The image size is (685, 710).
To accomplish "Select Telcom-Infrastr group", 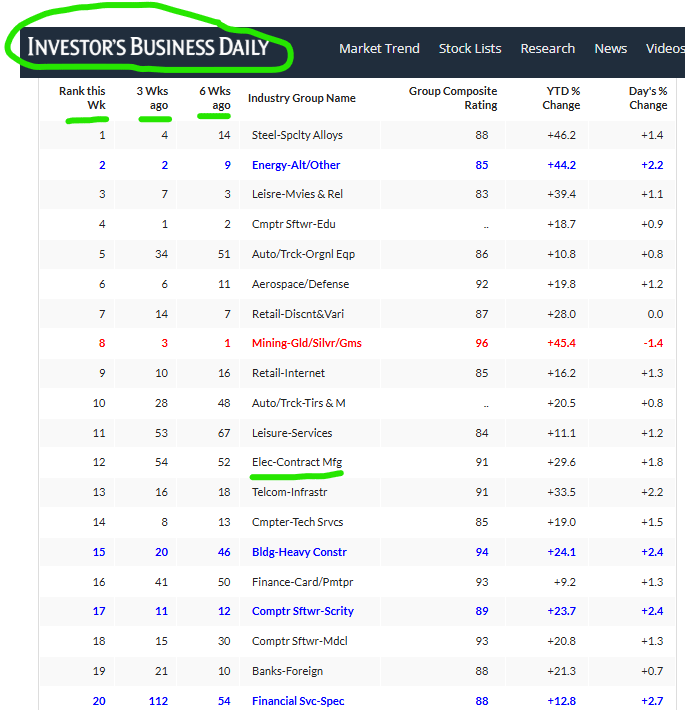I will point(289,492).
